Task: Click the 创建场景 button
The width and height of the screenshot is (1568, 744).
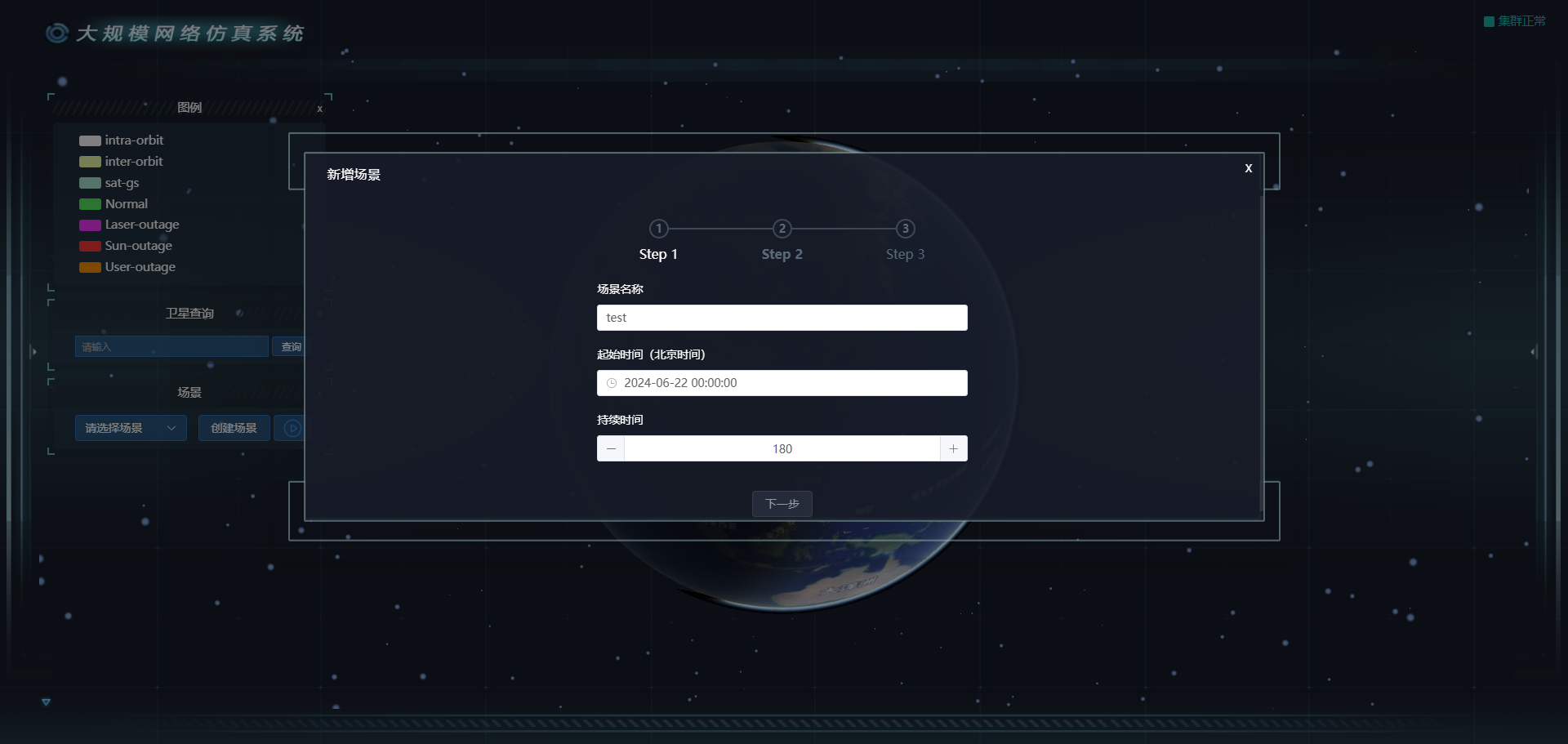Action: 234,428
